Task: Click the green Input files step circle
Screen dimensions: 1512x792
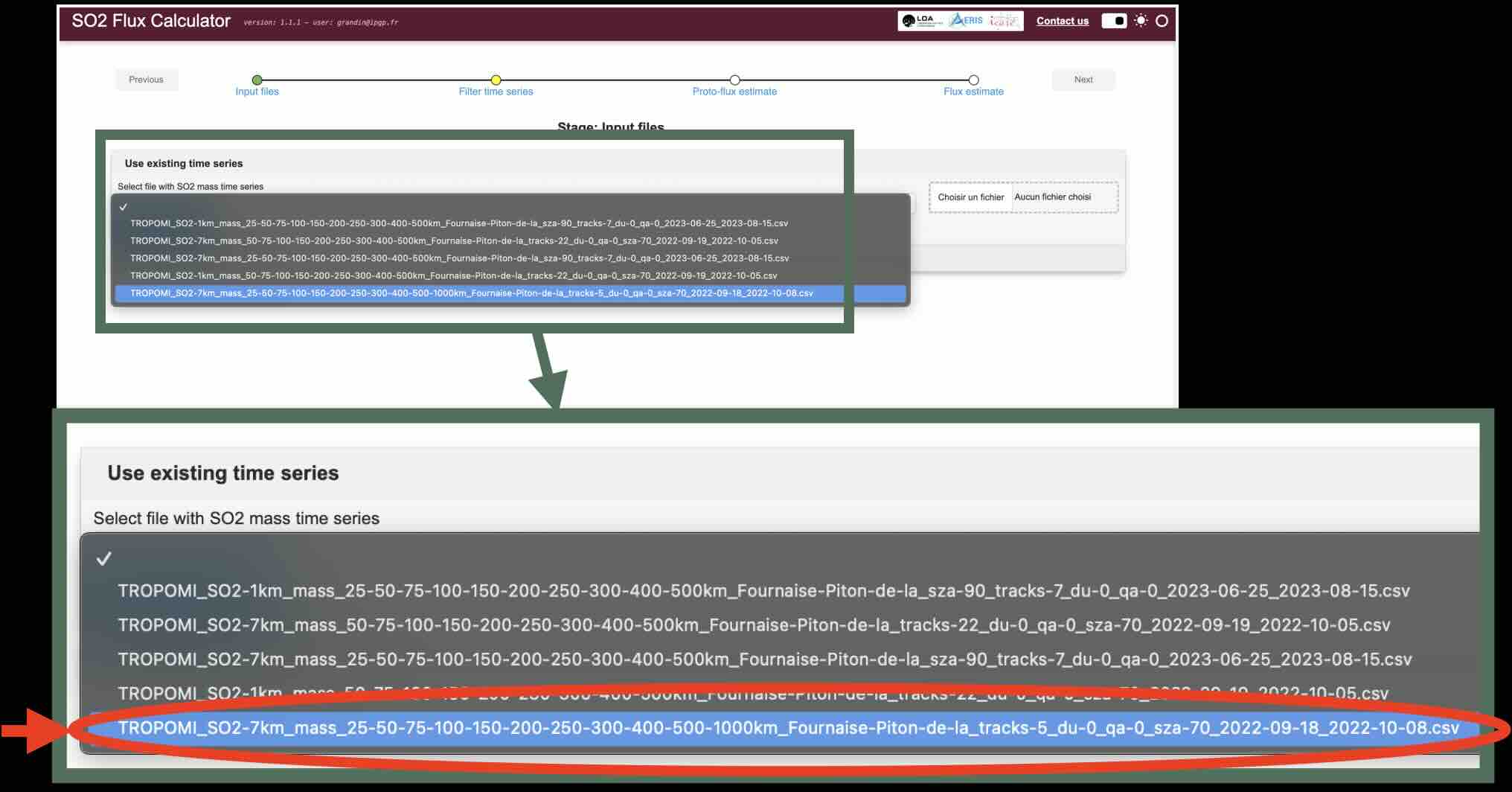Action: tap(257, 80)
